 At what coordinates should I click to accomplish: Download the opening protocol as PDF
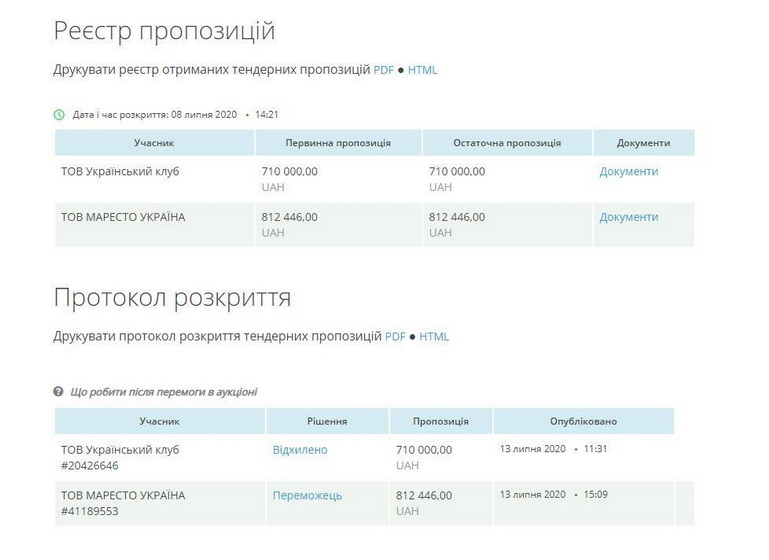(x=396, y=337)
